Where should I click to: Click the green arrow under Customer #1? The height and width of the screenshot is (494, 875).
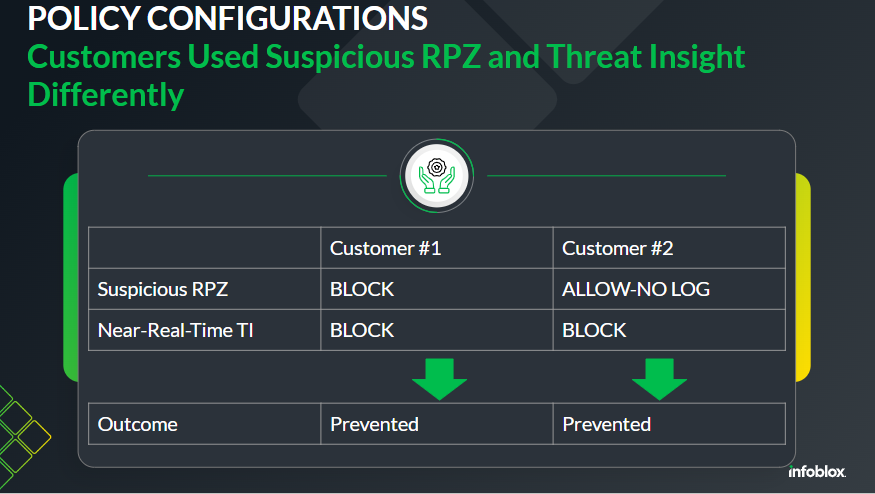point(438,379)
